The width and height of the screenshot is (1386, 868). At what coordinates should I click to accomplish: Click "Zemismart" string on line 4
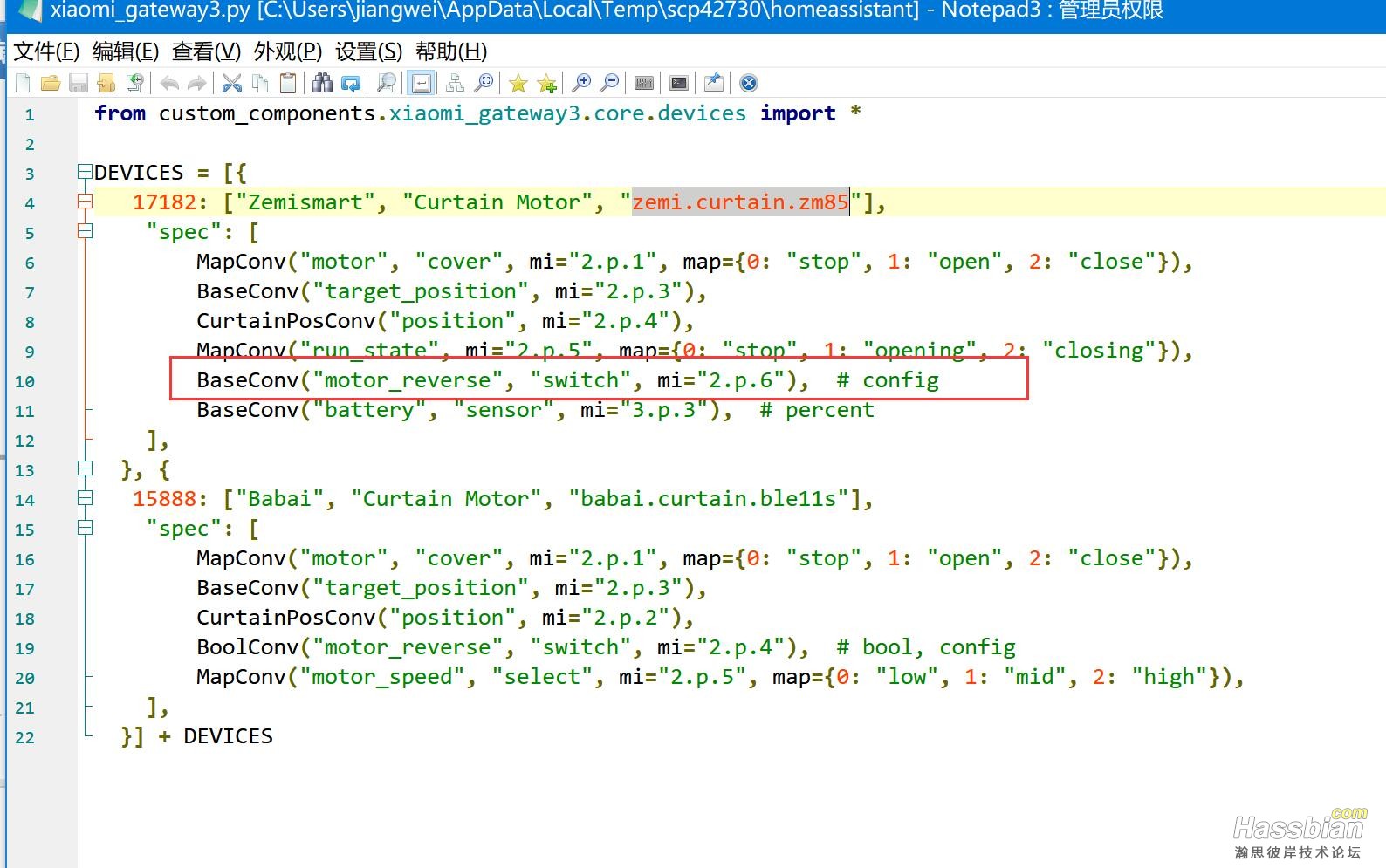coord(305,202)
